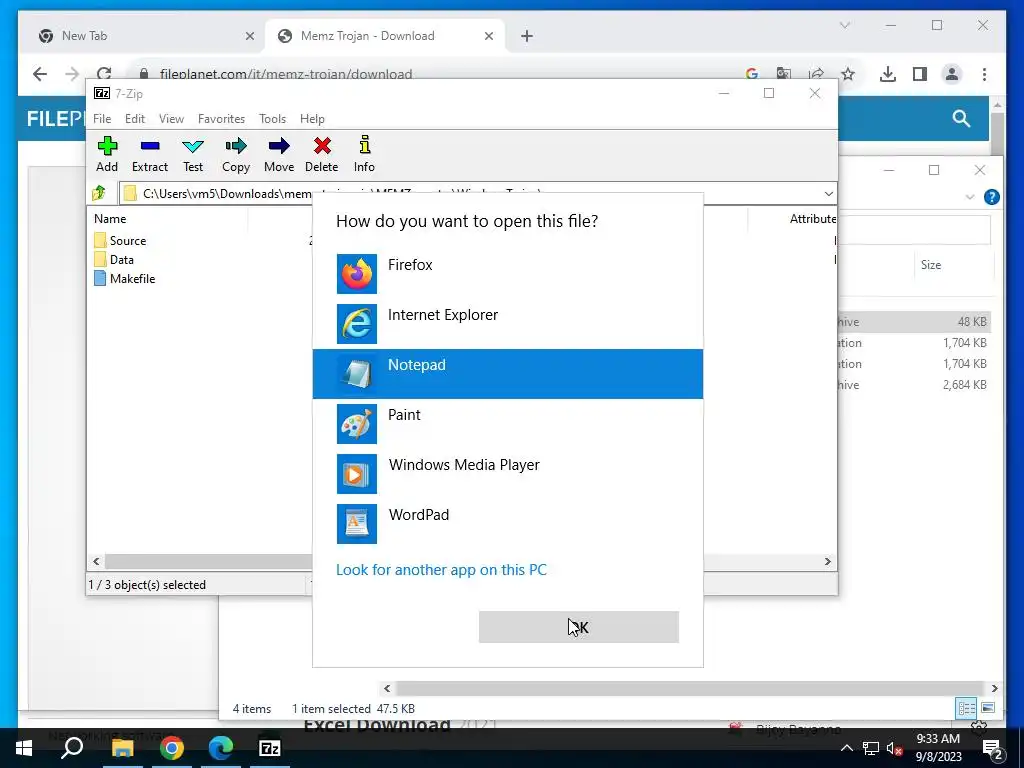Choose Windows Media Player in the list
The width and height of the screenshot is (1024, 768).
click(508, 473)
